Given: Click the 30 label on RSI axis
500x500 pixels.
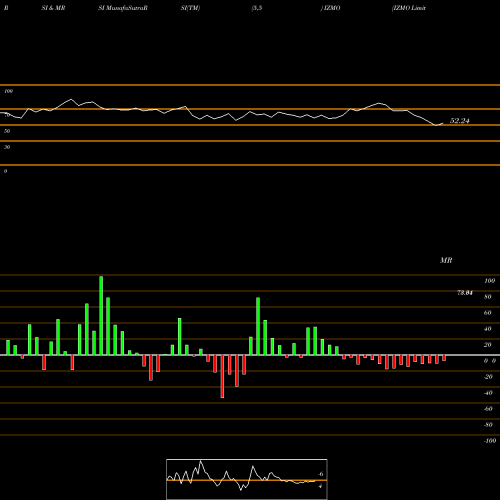Looking at the screenshot, I should (7, 147).
